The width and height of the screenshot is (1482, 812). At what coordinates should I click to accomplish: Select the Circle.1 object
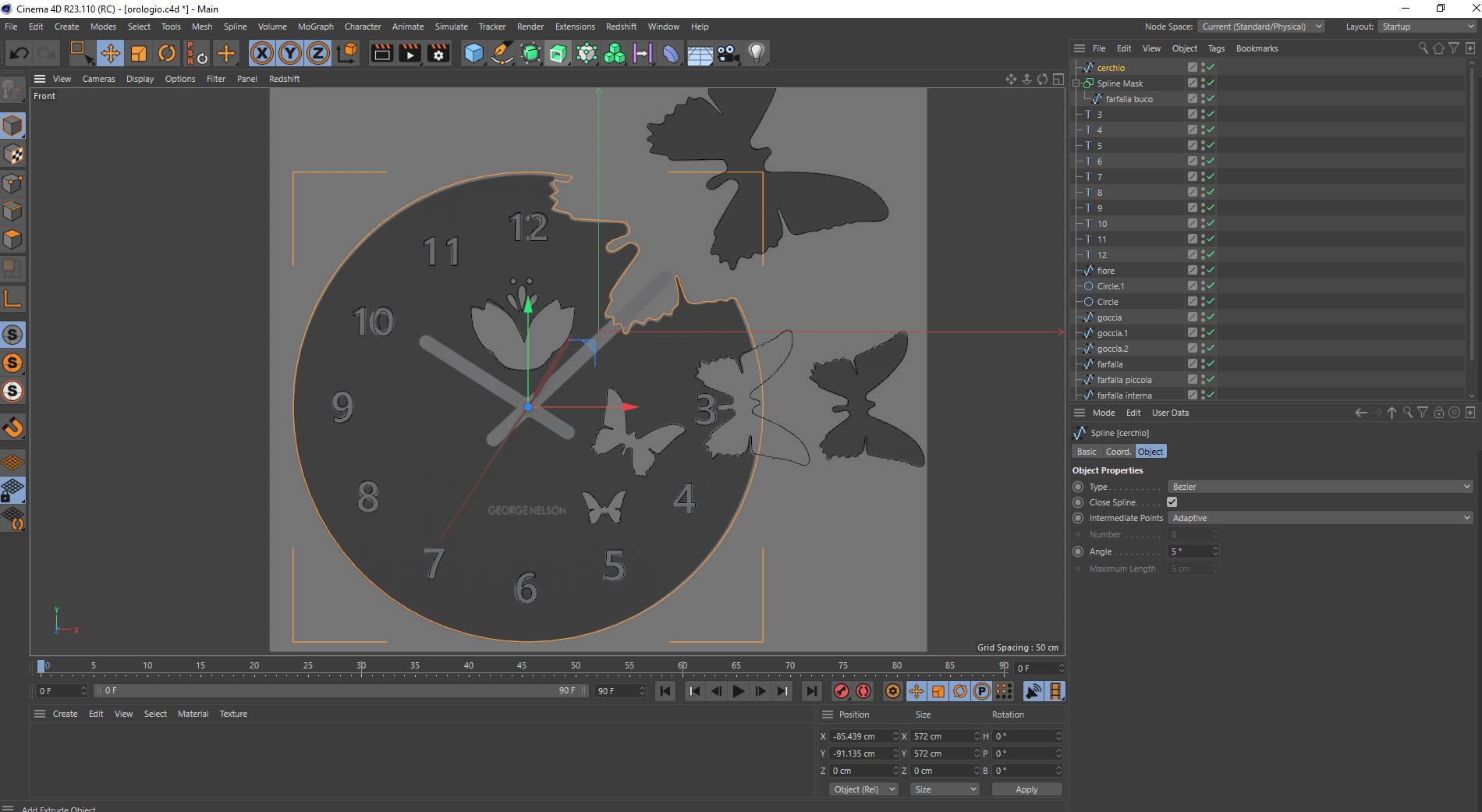tap(1110, 286)
